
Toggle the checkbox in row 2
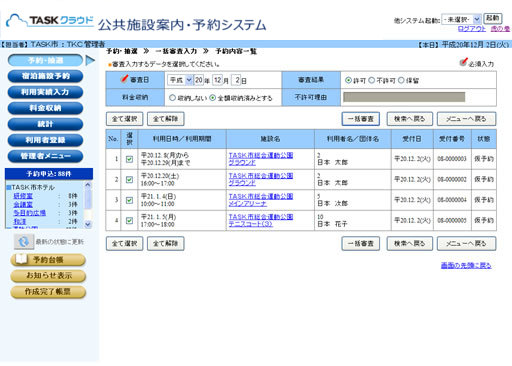click(x=129, y=180)
